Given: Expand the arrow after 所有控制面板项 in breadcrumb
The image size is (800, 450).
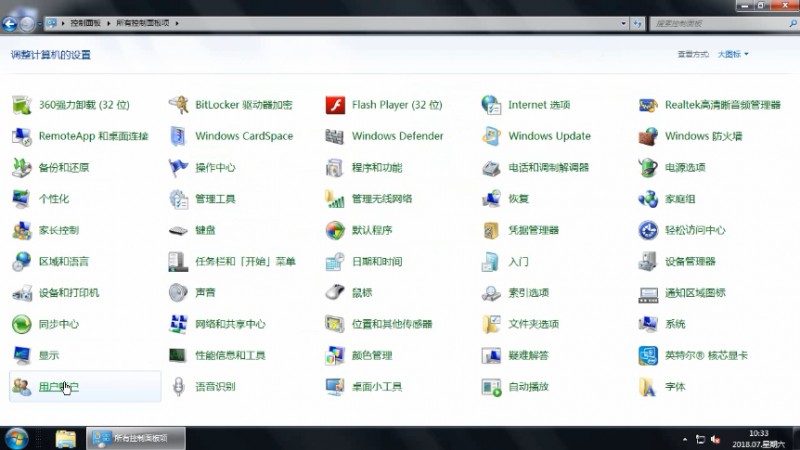Looking at the screenshot, I should pyautogui.click(x=177, y=23).
